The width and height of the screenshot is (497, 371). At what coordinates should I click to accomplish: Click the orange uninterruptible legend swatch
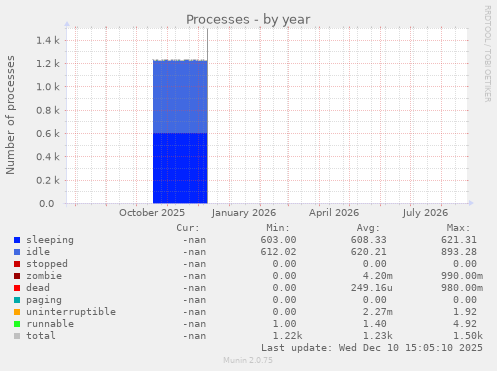tap(17, 312)
